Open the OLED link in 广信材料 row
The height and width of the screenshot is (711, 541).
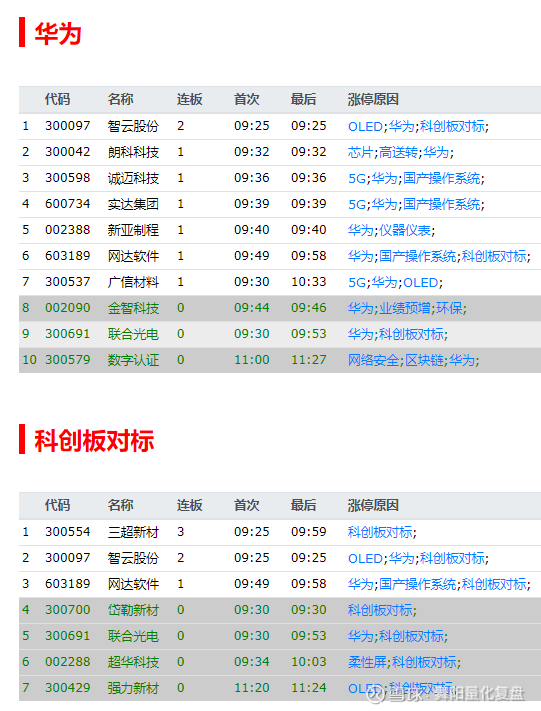click(x=420, y=282)
